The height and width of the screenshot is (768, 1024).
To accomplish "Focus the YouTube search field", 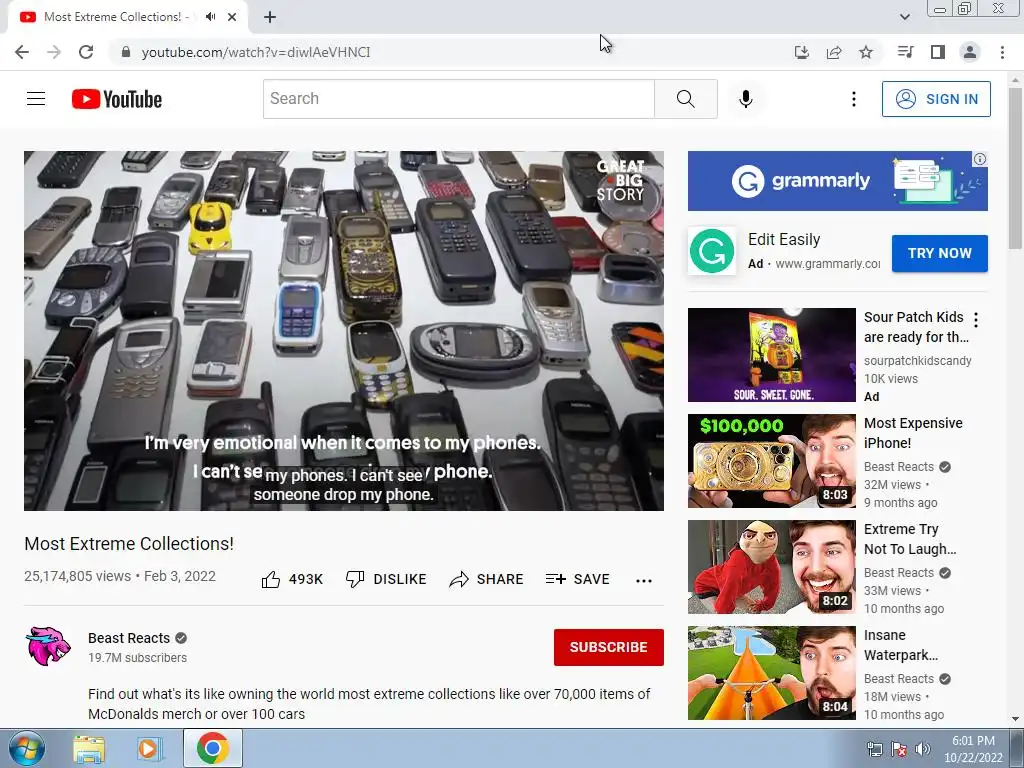I will tap(458, 99).
